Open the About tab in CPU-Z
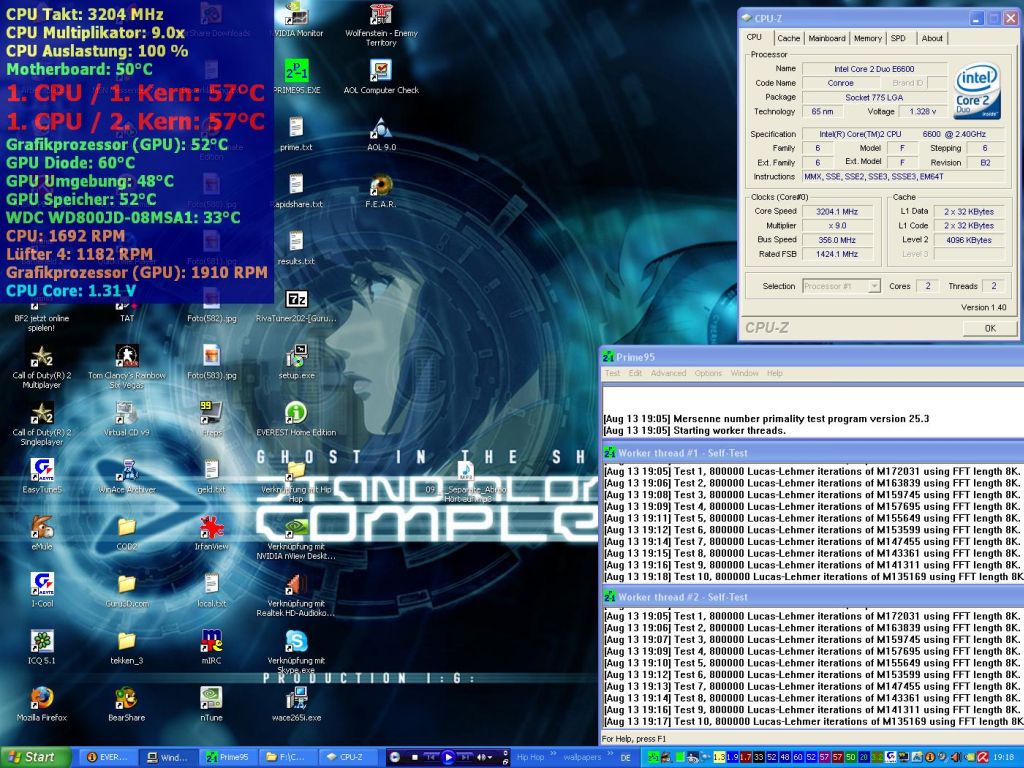This screenshot has width=1024, height=768. (x=932, y=39)
